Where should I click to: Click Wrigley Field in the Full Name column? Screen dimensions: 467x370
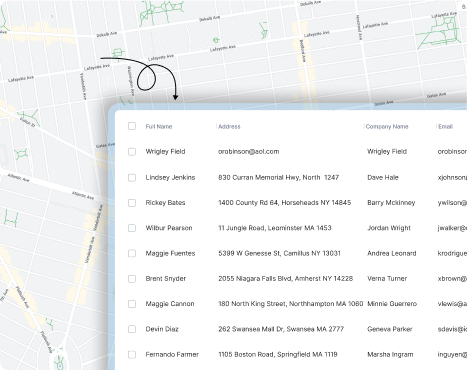tap(165, 152)
